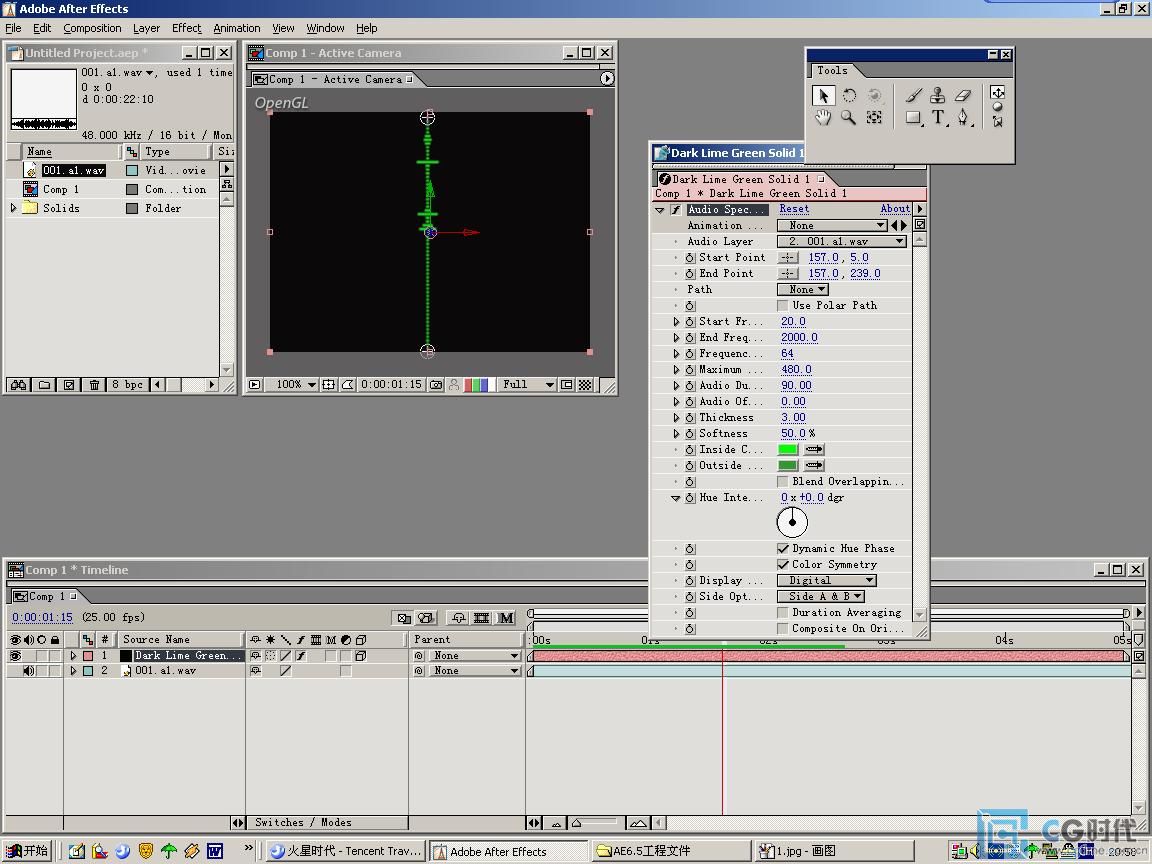Image resolution: width=1152 pixels, height=864 pixels.
Task: Select the Pen tool
Action: (963, 118)
